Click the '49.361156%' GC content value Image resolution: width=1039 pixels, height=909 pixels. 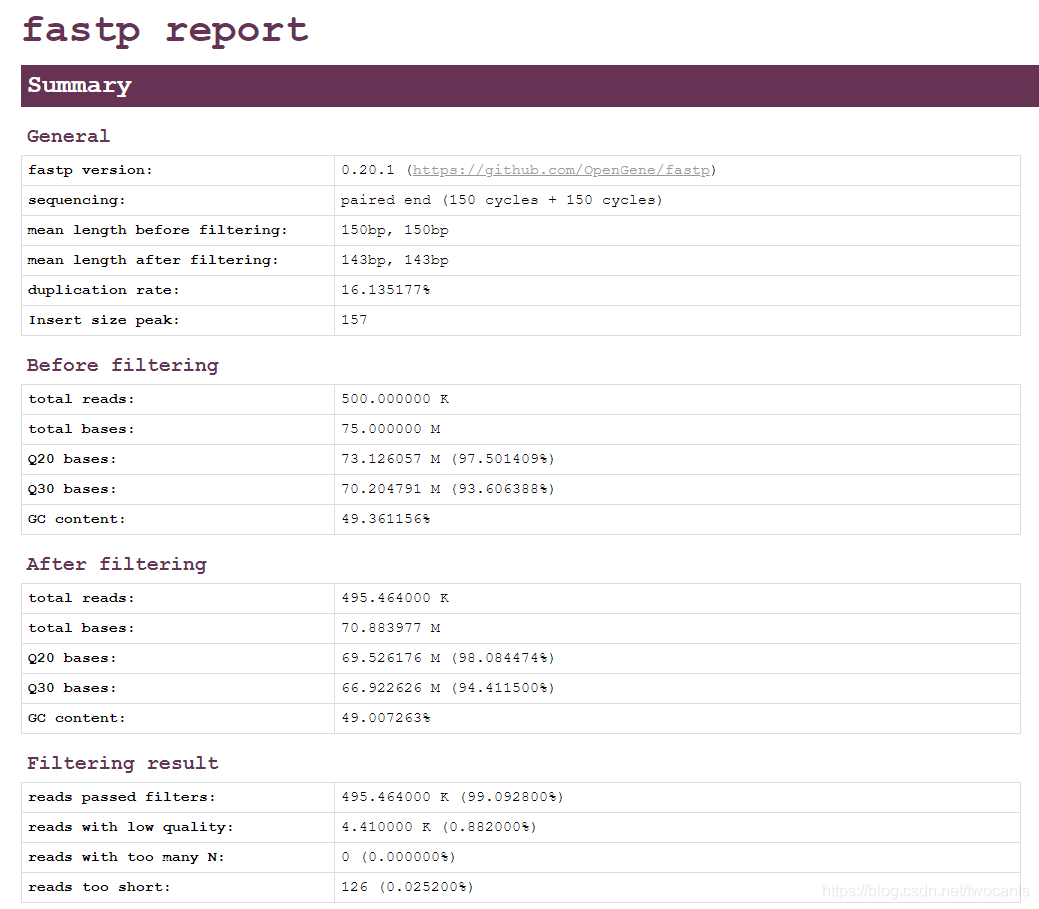click(386, 519)
